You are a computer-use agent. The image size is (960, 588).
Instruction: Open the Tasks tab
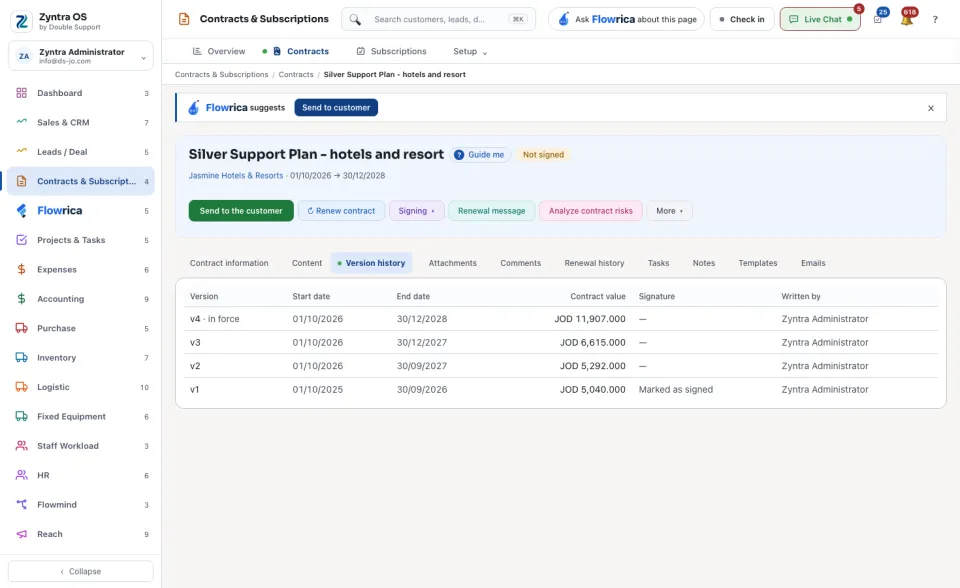tap(658, 263)
